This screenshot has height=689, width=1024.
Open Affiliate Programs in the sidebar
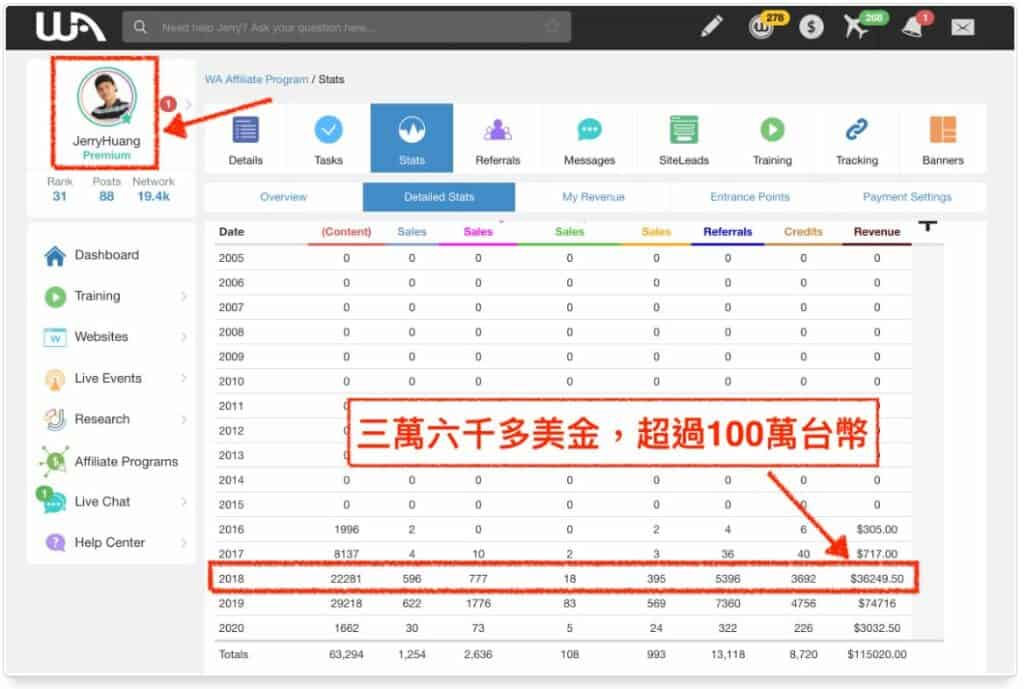pyautogui.click(x=127, y=462)
